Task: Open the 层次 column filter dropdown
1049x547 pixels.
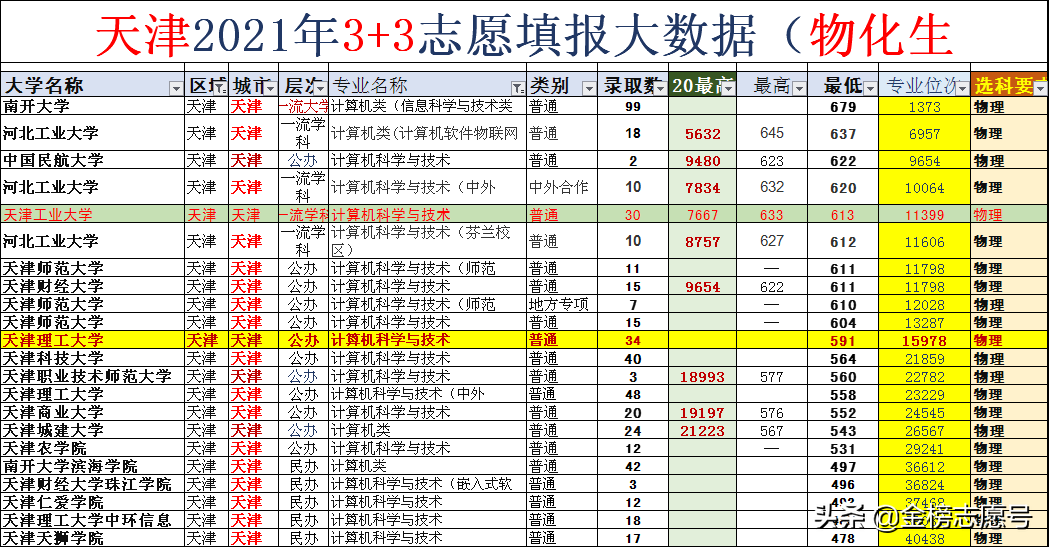Action: tap(320, 88)
